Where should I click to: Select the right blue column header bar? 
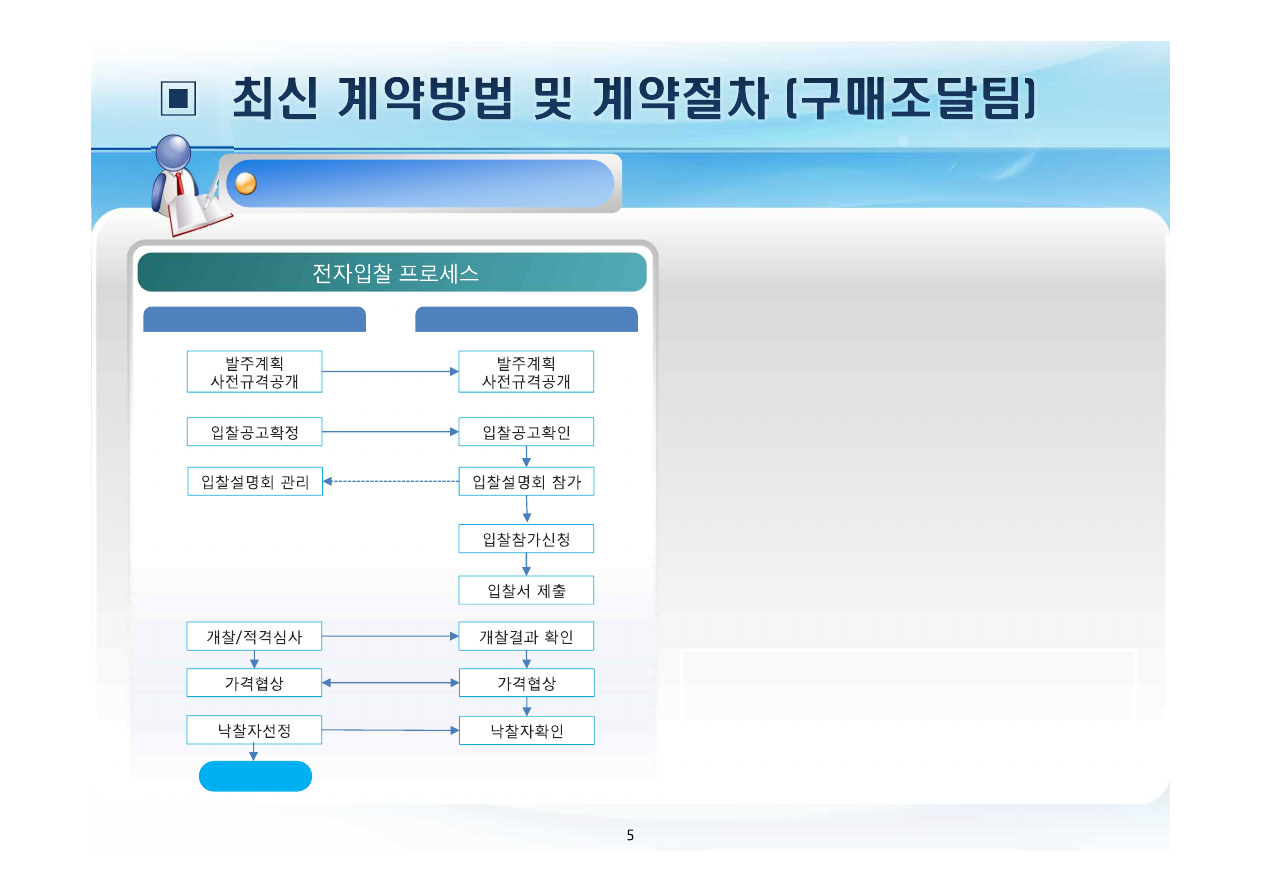[x=527, y=319]
